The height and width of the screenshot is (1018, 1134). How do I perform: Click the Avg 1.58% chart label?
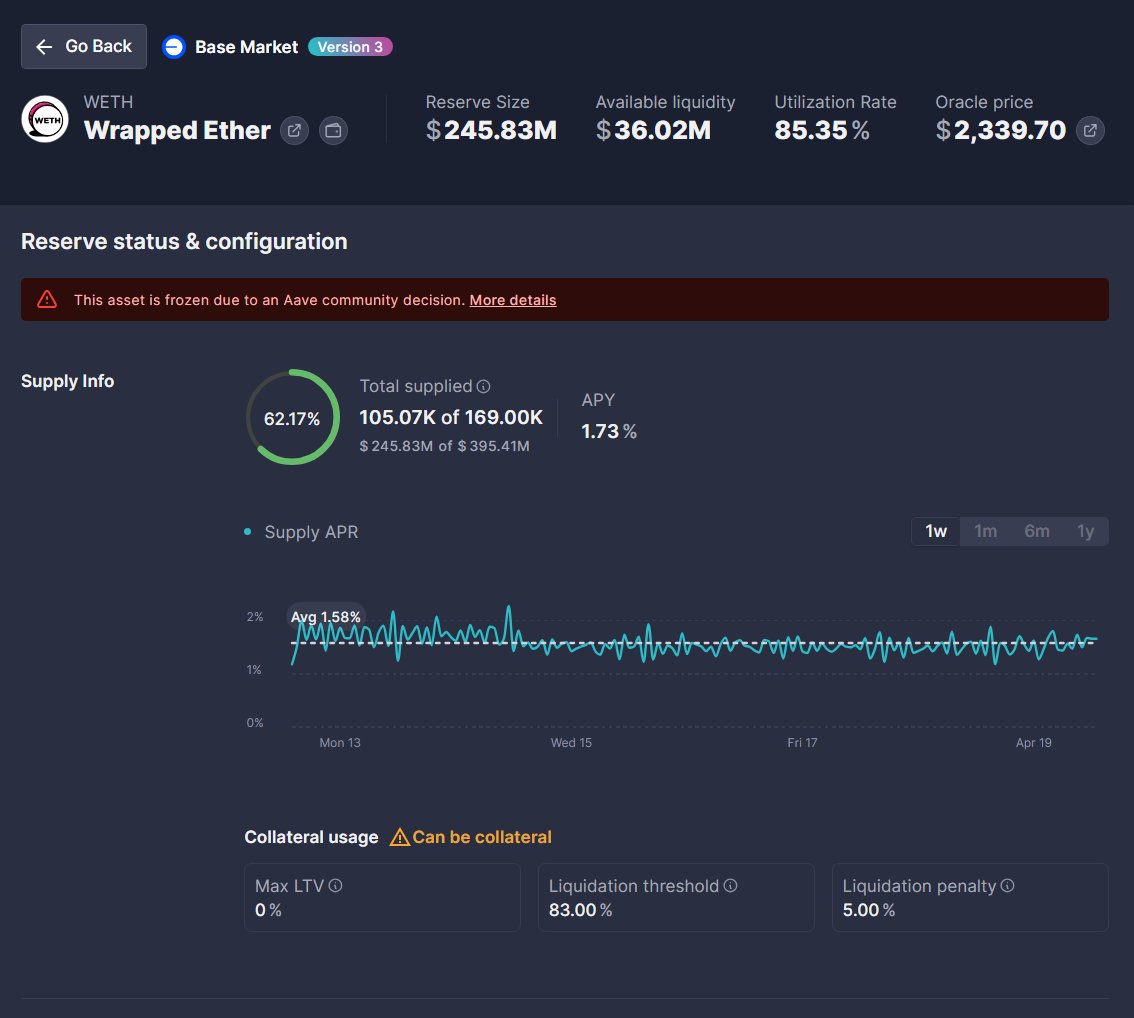click(325, 617)
